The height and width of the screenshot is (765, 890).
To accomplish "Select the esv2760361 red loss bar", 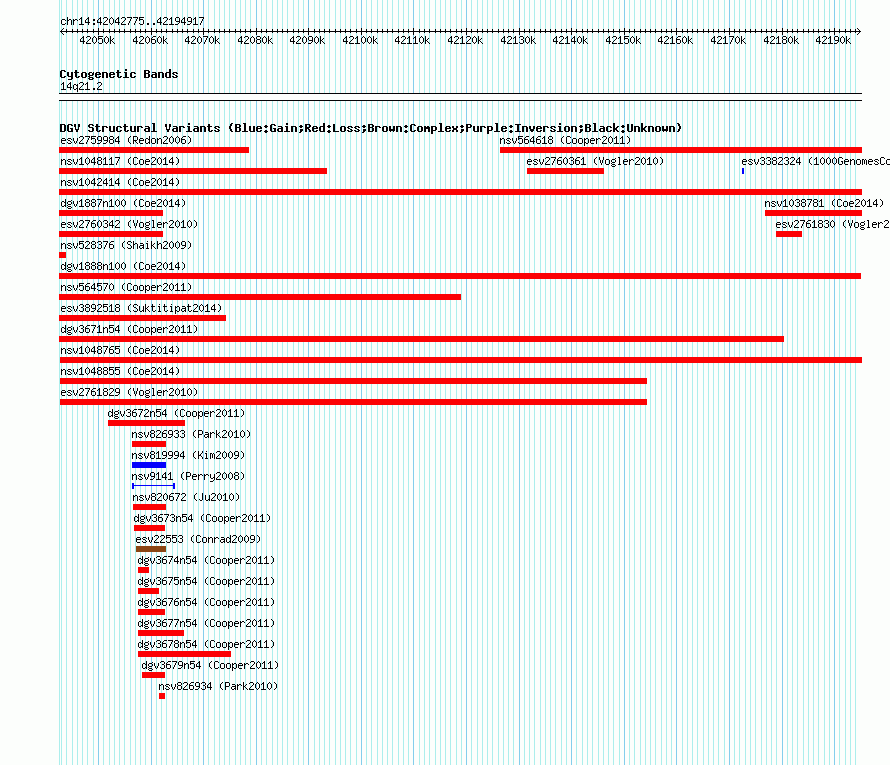I will point(565,171).
